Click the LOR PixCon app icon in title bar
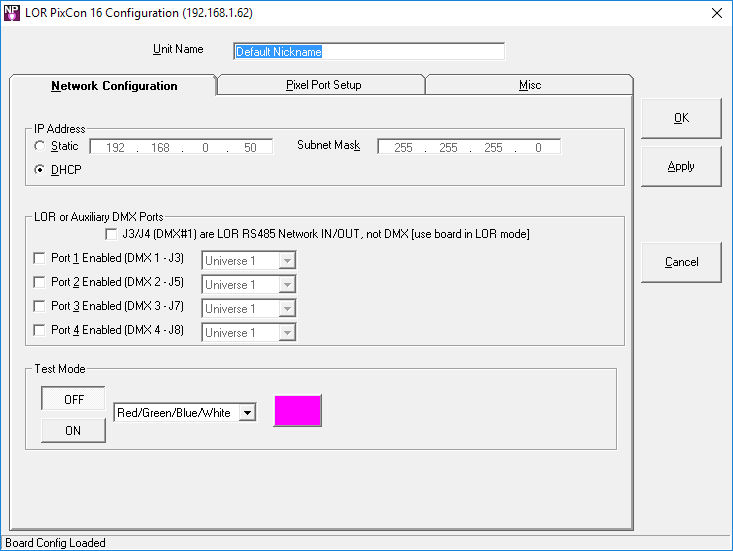The height and width of the screenshot is (551, 733). pos(12,12)
